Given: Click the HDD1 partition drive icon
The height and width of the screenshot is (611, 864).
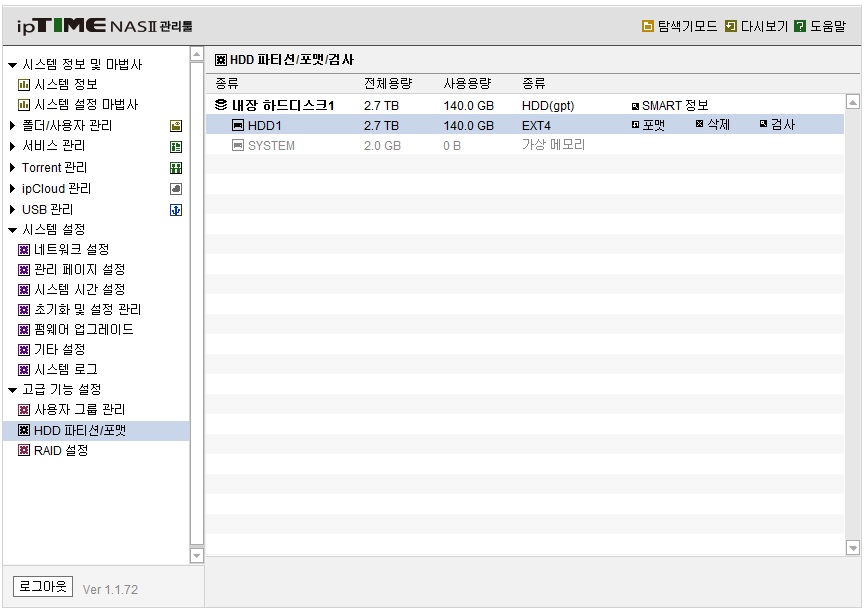Looking at the screenshot, I should pos(238,126).
